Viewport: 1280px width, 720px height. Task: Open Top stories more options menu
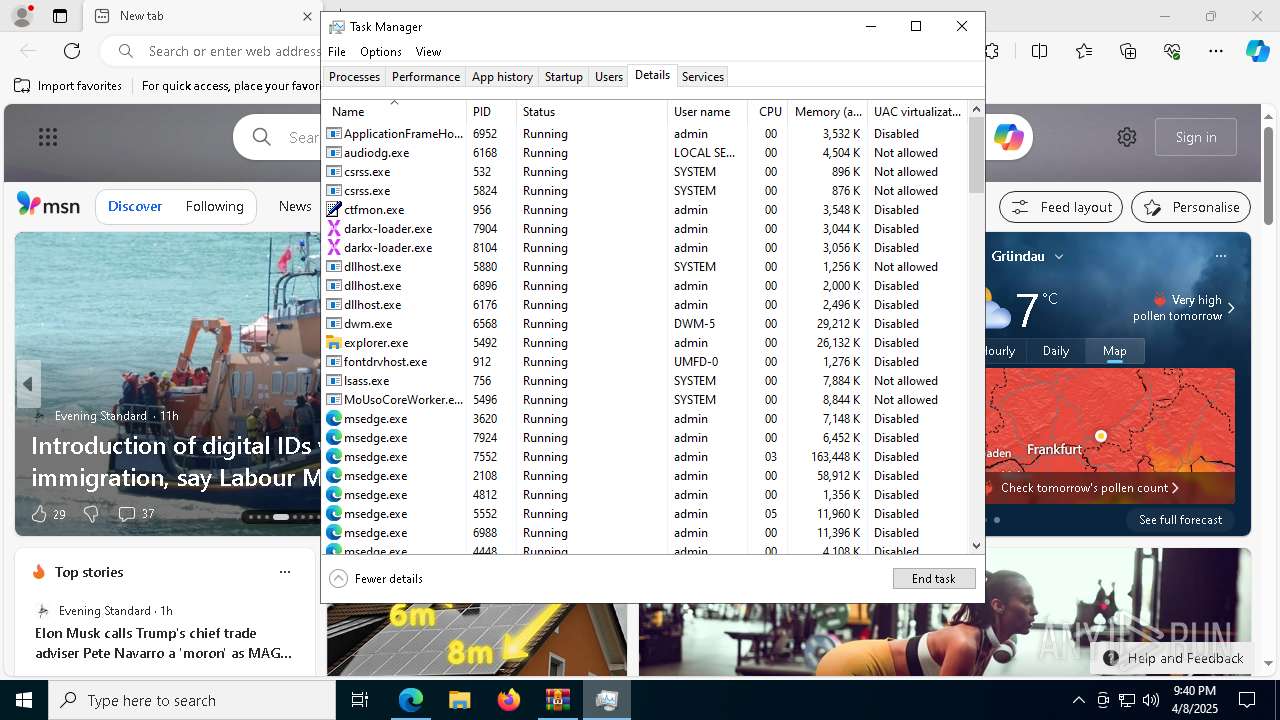click(285, 572)
